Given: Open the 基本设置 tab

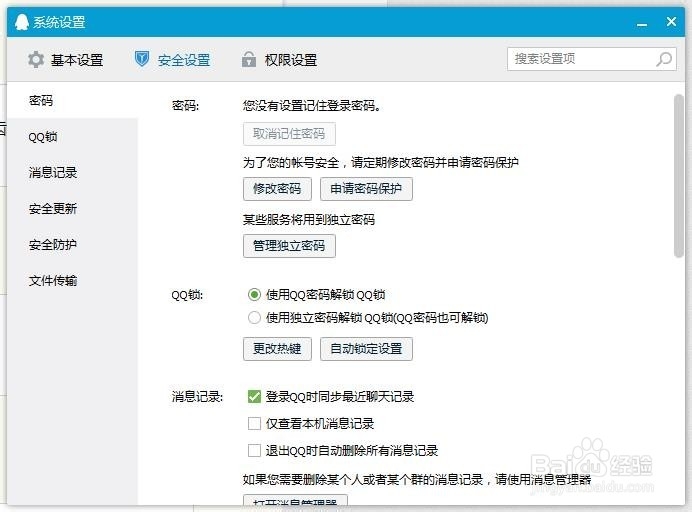Looking at the screenshot, I should click(x=66, y=60).
